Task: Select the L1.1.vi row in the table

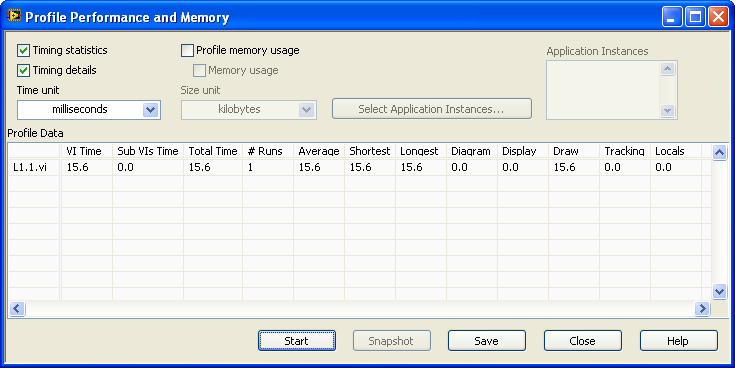Action: pyautogui.click(x=360, y=167)
